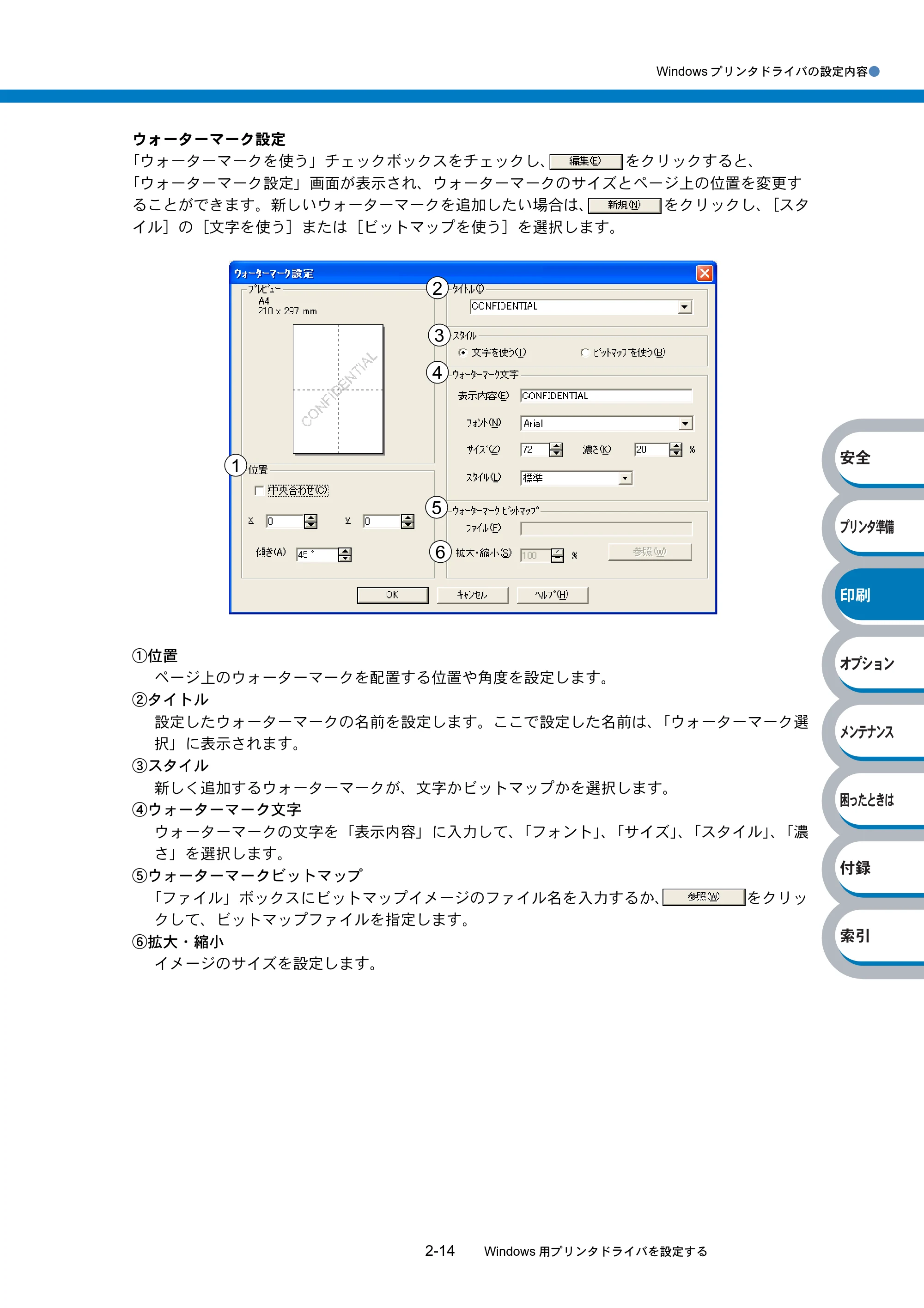Click the ウォーターマーク設定 heading text
Image resolution: width=924 pixels, height=1308 pixels.
pos(209,139)
